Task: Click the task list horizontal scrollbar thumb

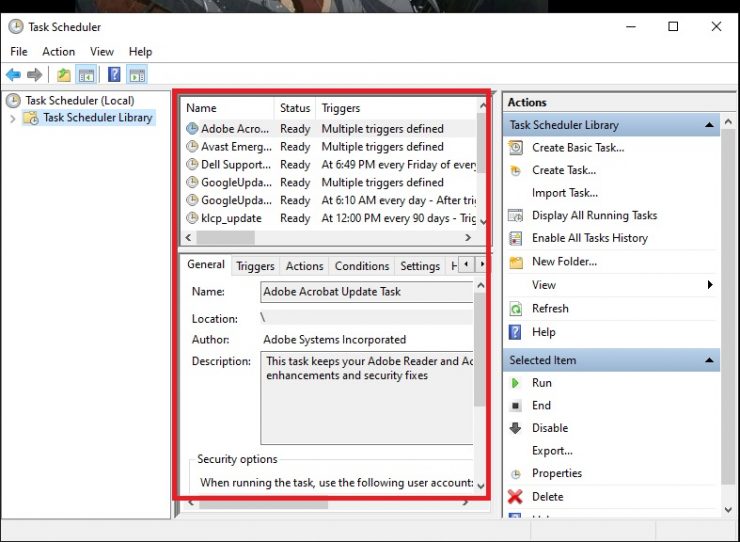Action: 226,237
